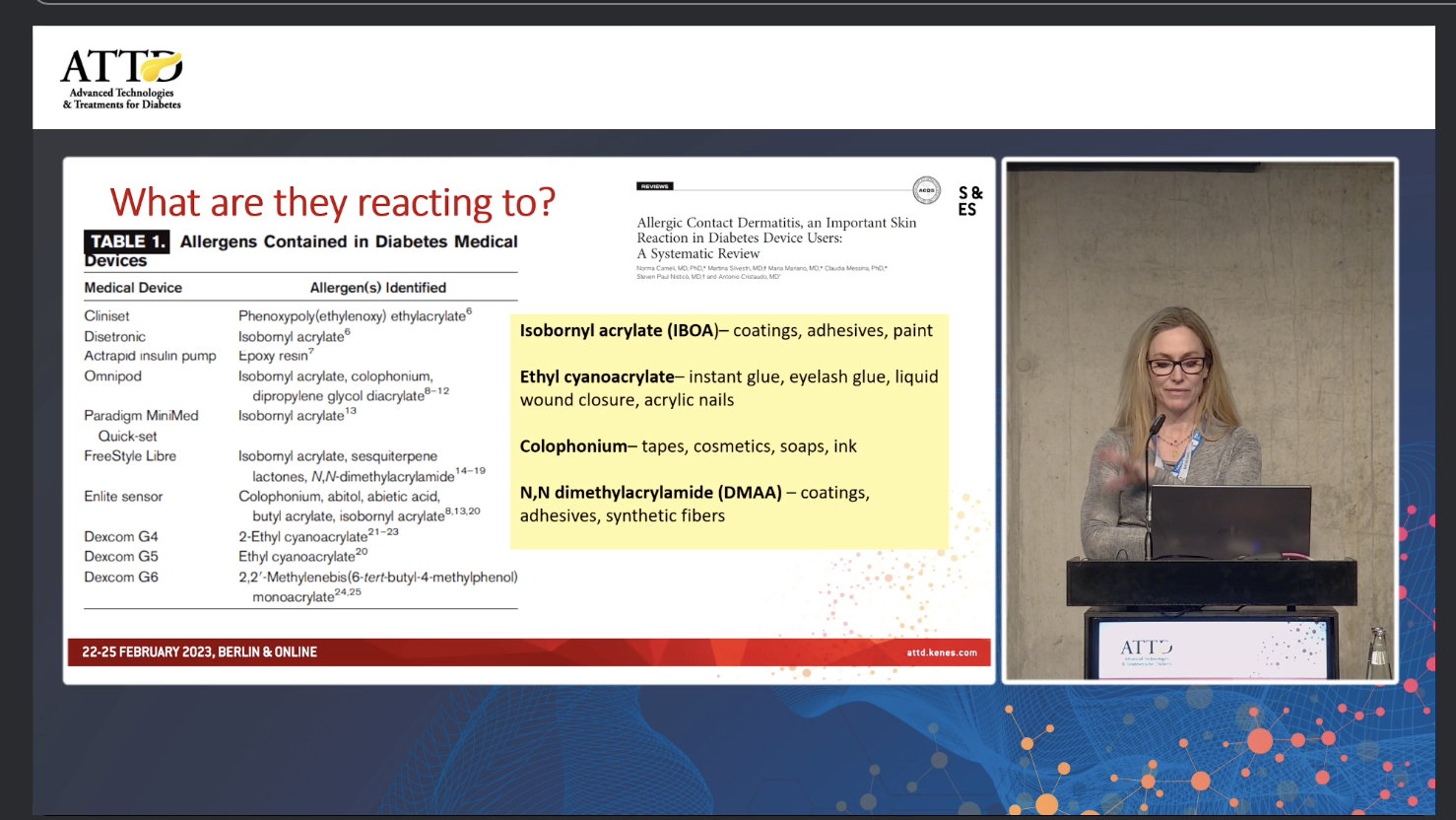Click 'Phenoxypoly(ethylenoxy) ethylacrylate' allergen text
This screenshot has width=1456, height=820.
[355, 315]
